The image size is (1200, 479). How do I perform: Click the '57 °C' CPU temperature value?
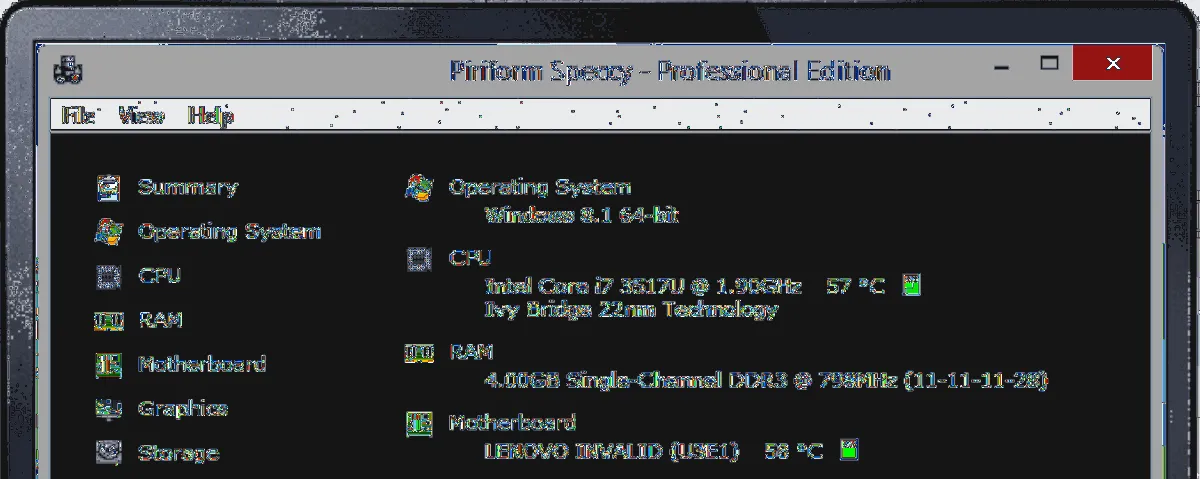856,286
